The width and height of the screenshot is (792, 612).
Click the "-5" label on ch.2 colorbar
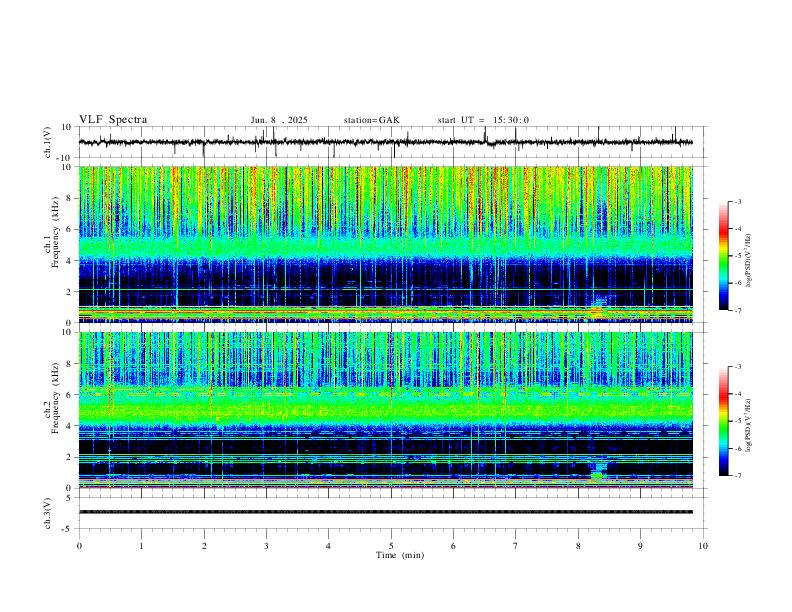coord(738,421)
